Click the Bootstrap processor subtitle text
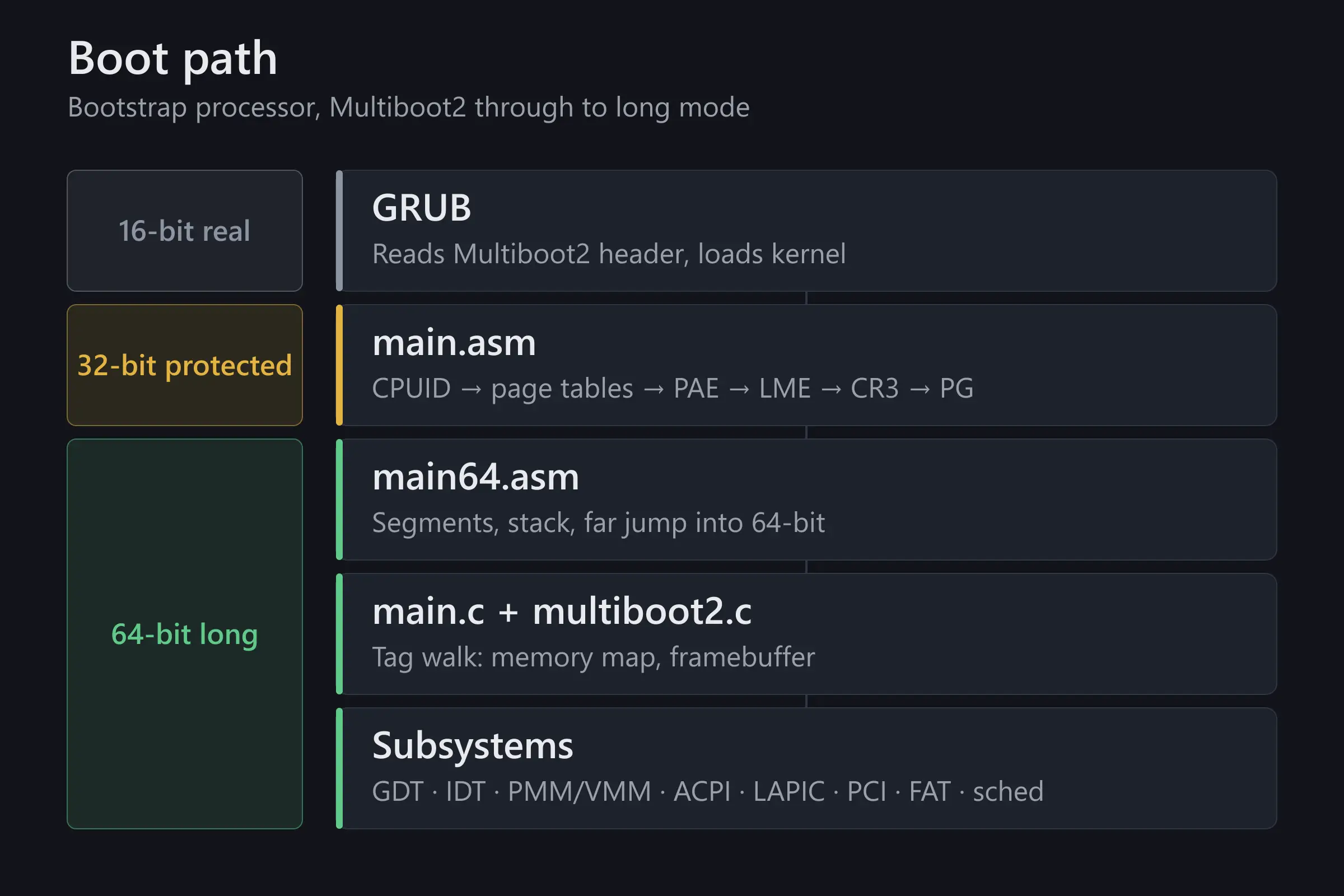The width and height of the screenshot is (1344, 896). 409,108
